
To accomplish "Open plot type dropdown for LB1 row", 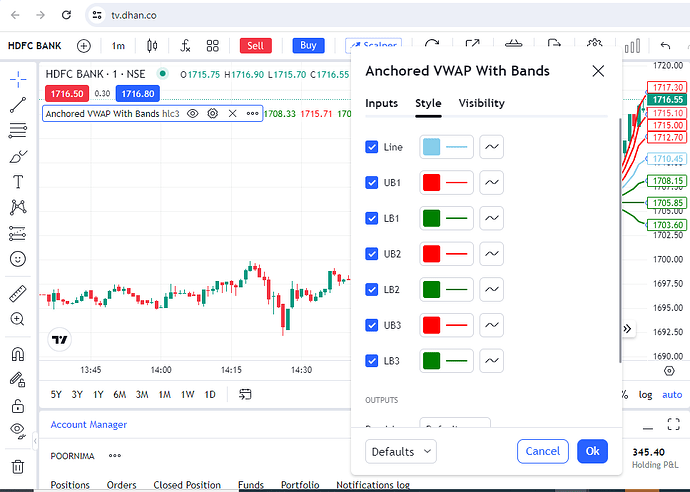I will pos(492,218).
